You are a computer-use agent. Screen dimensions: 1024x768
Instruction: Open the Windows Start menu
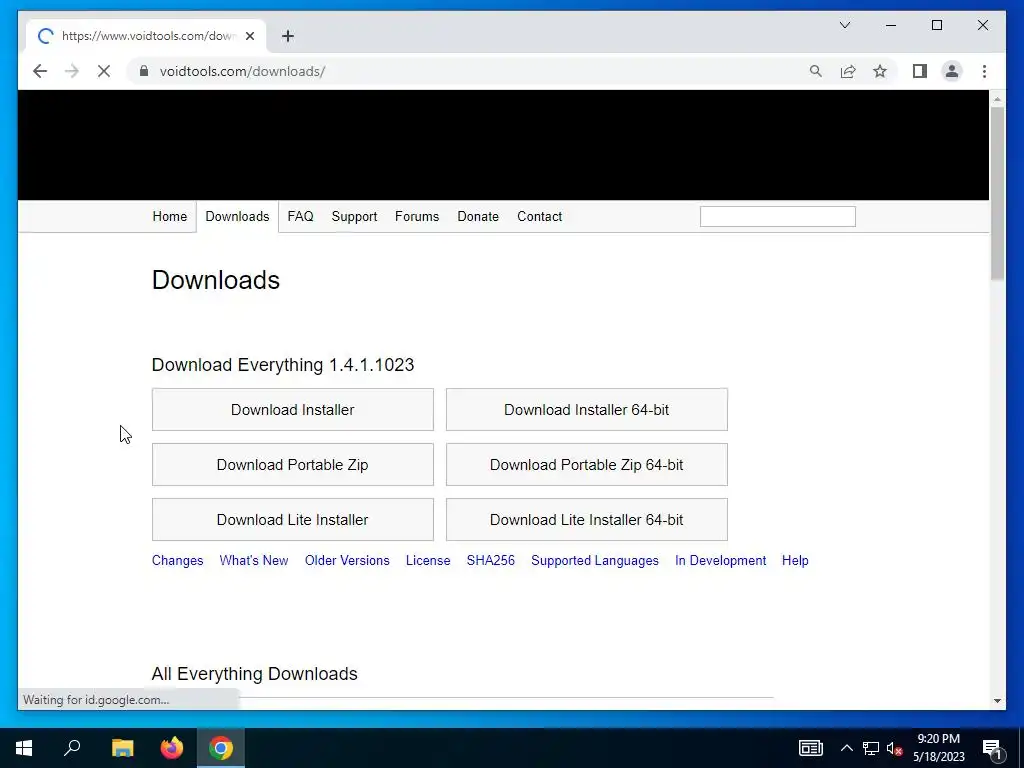click(24, 748)
